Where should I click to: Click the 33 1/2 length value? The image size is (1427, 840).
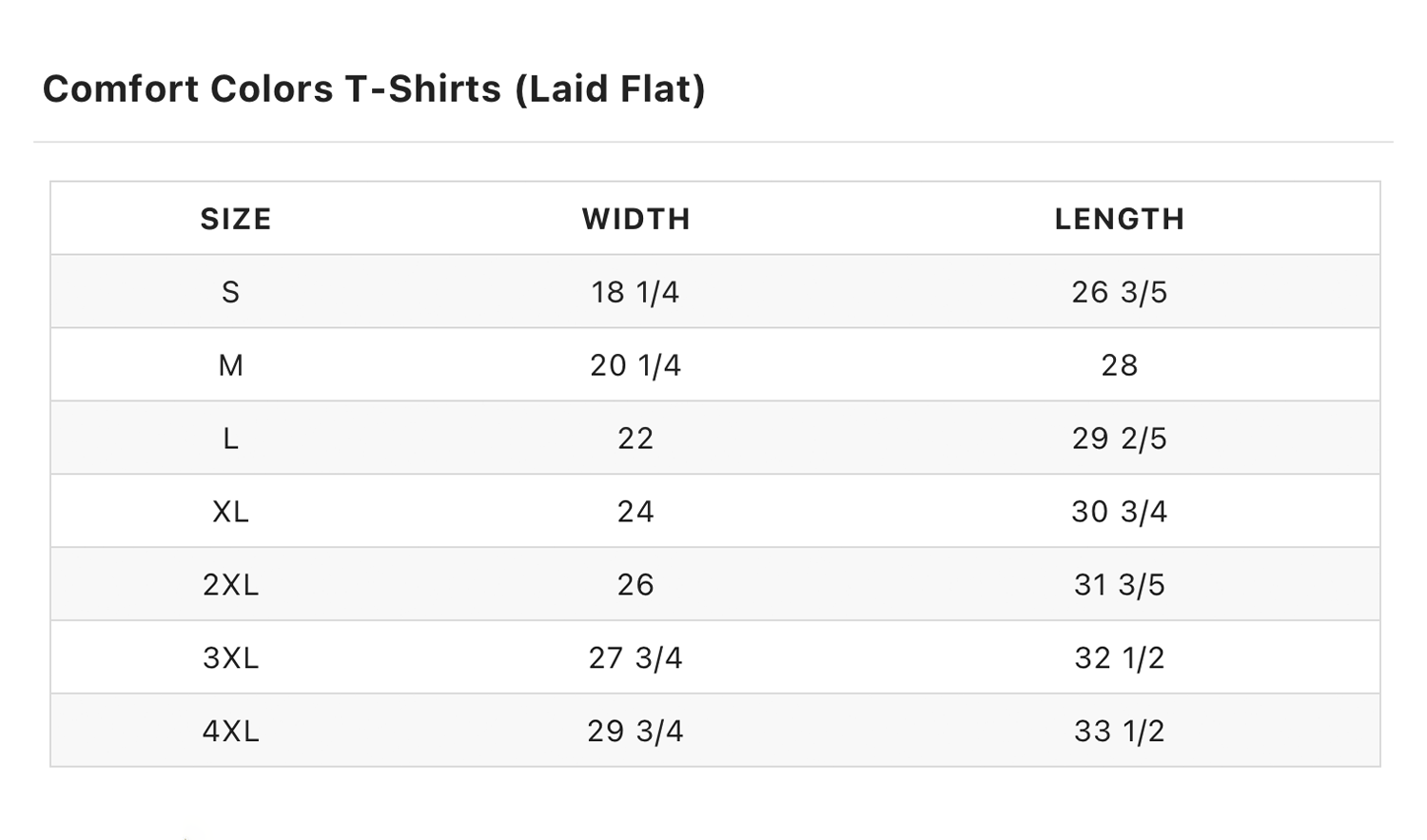[x=1120, y=732]
